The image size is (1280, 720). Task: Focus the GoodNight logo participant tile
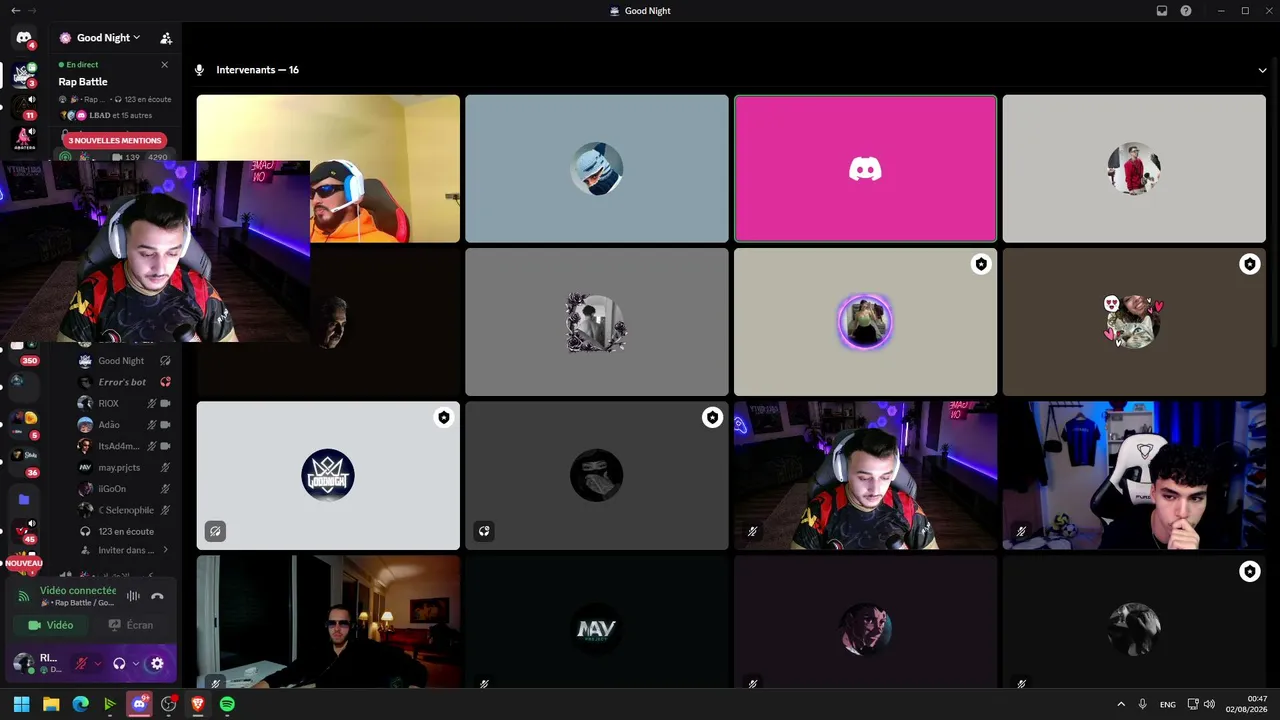click(328, 475)
